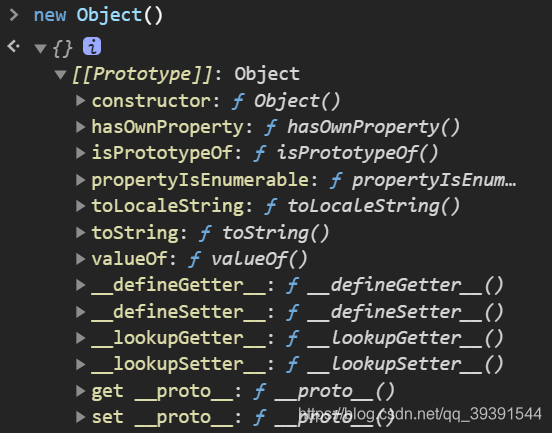
Task: Expand the constructor property arrow
Action: pyautogui.click(x=81, y=101)
